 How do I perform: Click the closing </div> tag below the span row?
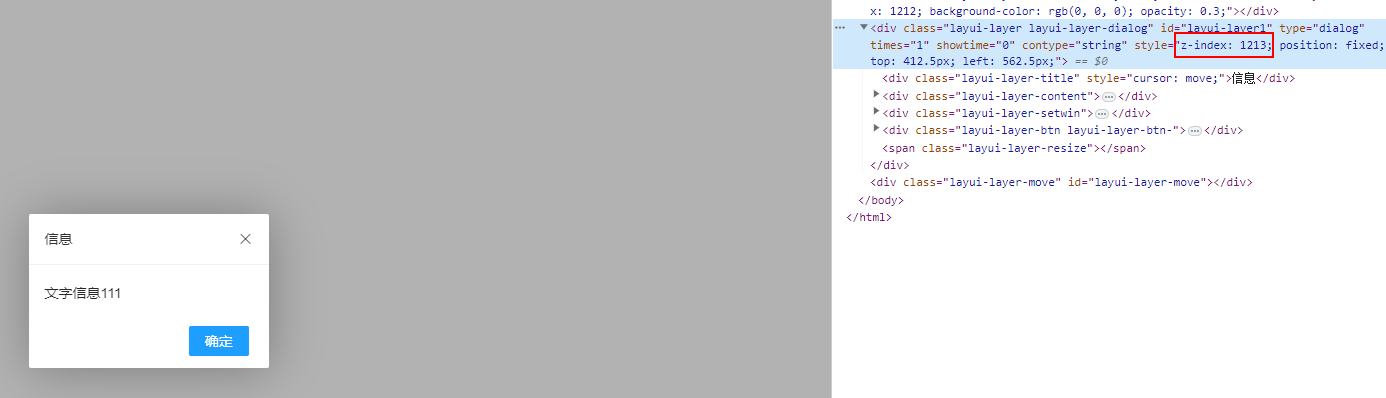(x=890, y=165)
